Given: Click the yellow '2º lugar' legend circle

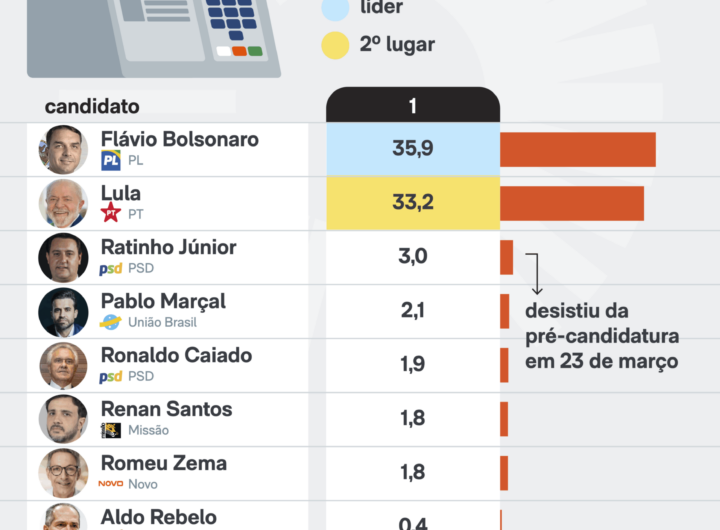Looking at the screenshot, I should [336, 45].
